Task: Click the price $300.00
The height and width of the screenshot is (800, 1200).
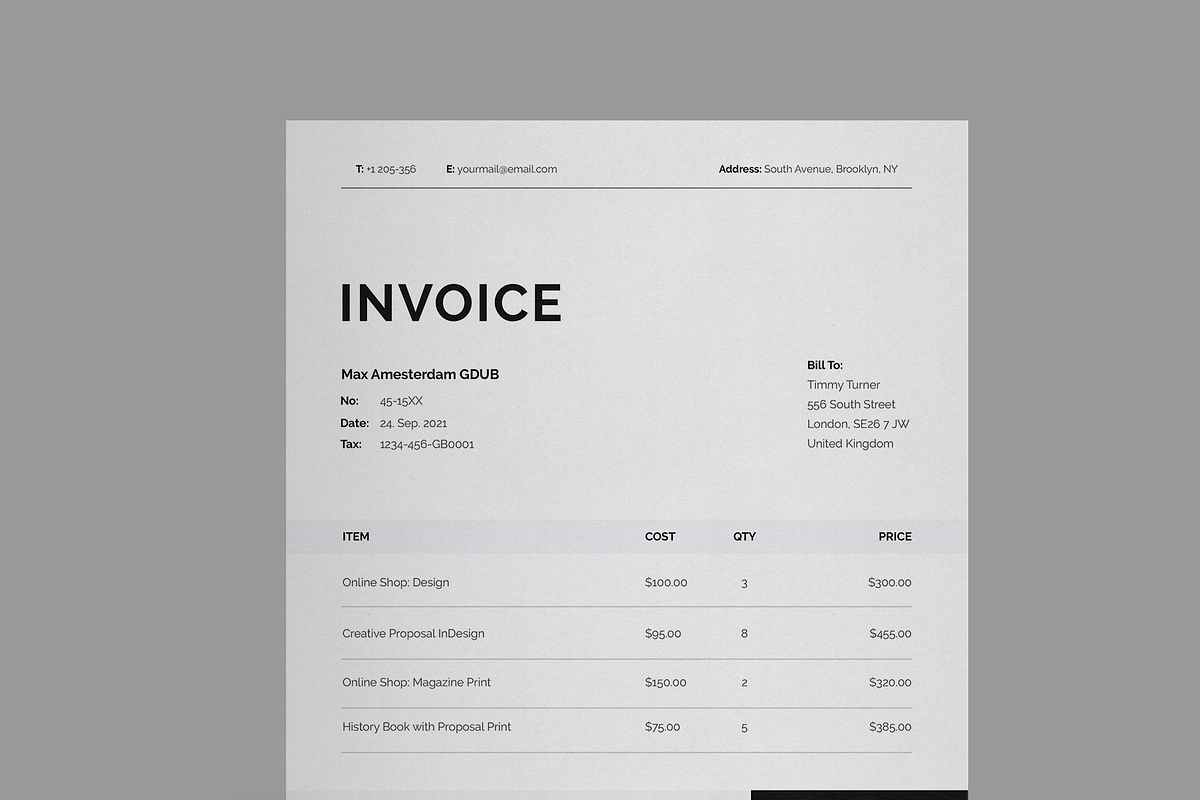Action: coord(890,582)
